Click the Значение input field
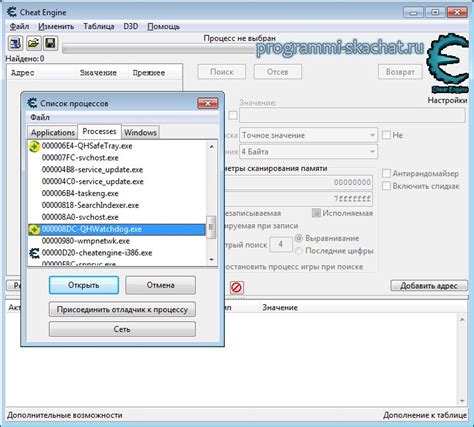 [x=352, y=116]
